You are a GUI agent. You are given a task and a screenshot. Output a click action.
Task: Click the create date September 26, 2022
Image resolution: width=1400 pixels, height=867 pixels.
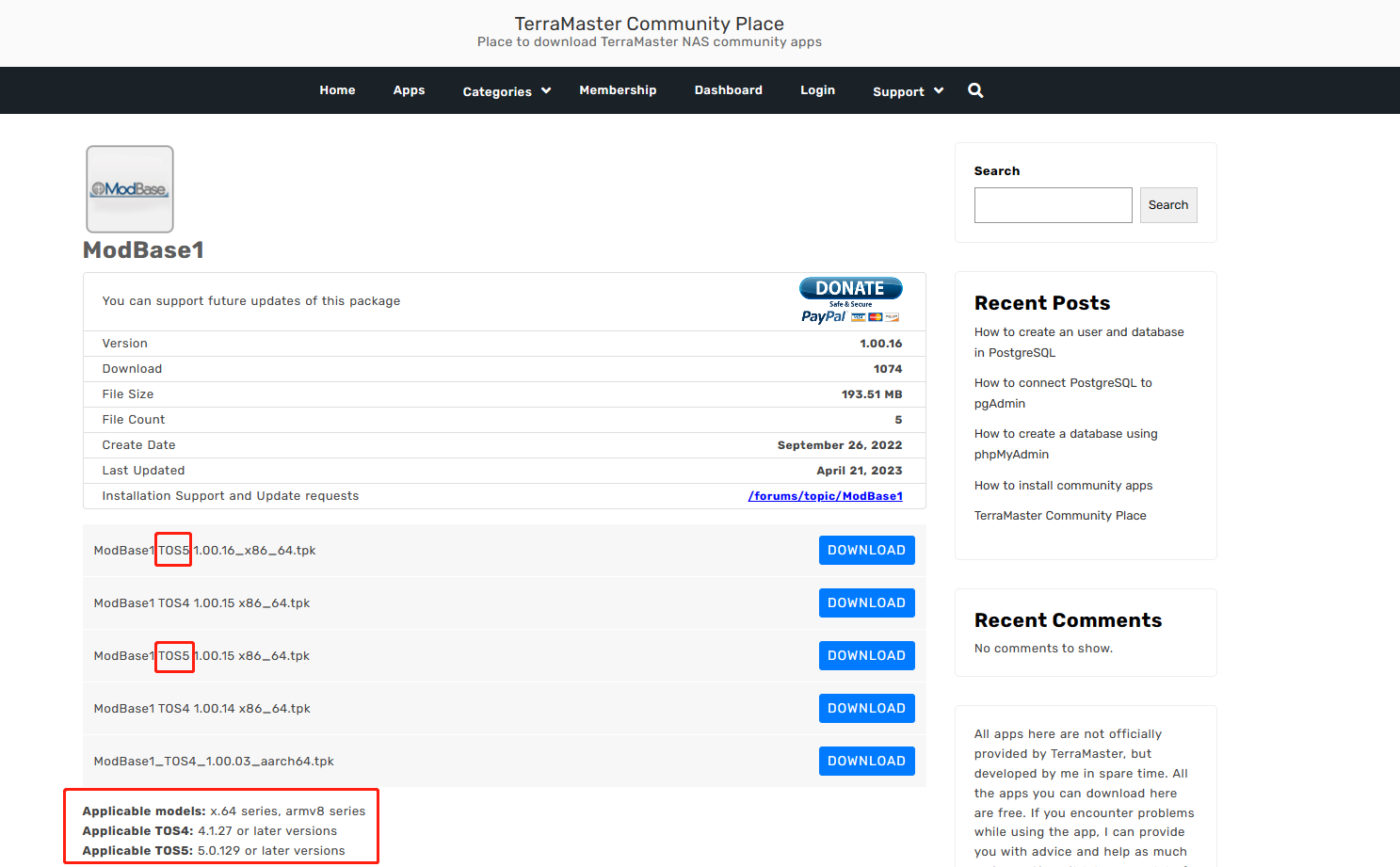coord(840,445)
